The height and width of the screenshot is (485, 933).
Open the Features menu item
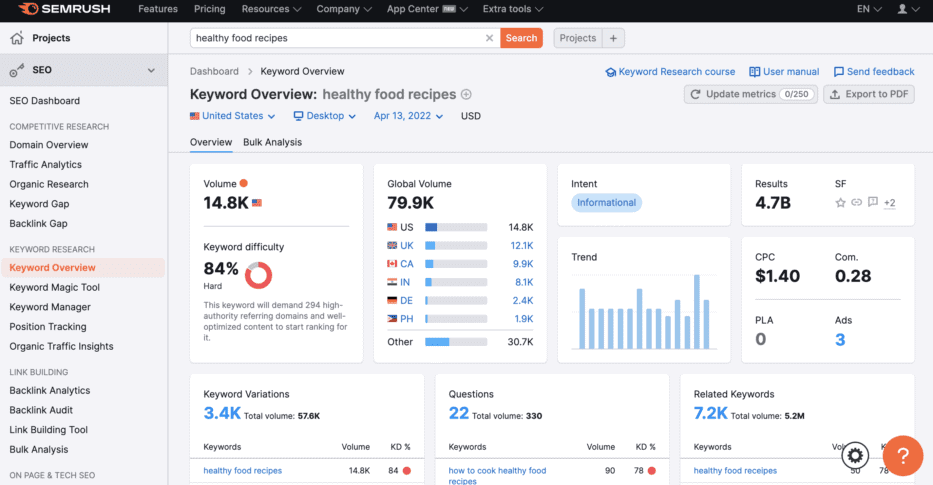click(x=158, y=9)
